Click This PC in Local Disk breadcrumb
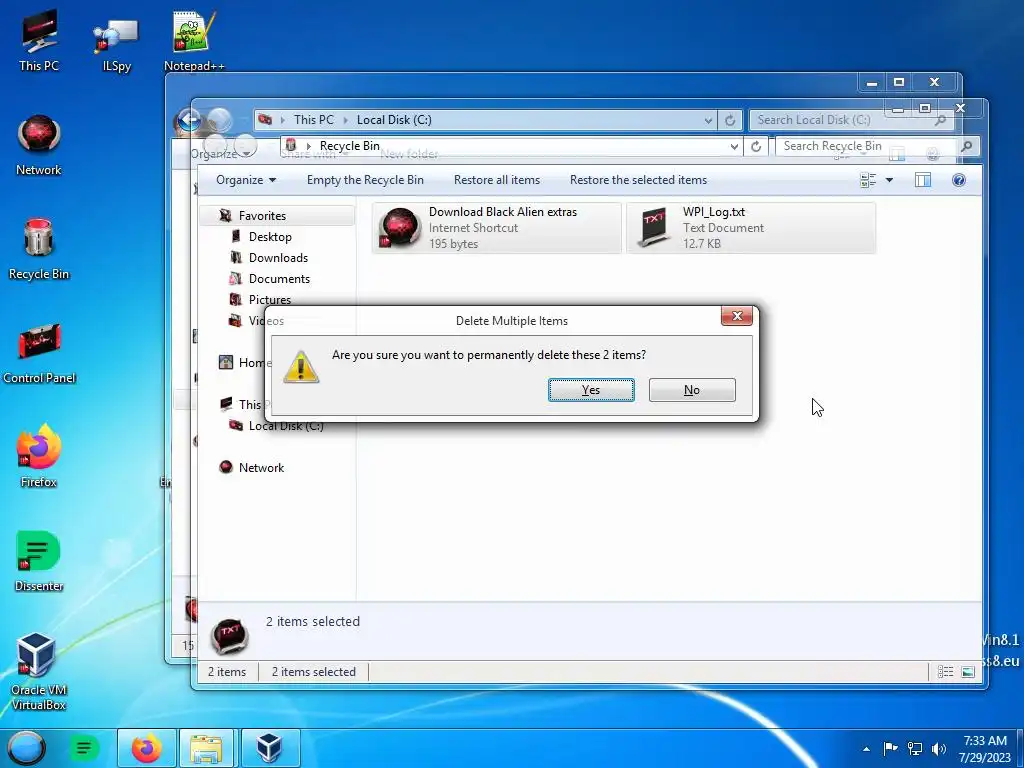Viewport: 1024px width, 768px height. coord(313,120)
